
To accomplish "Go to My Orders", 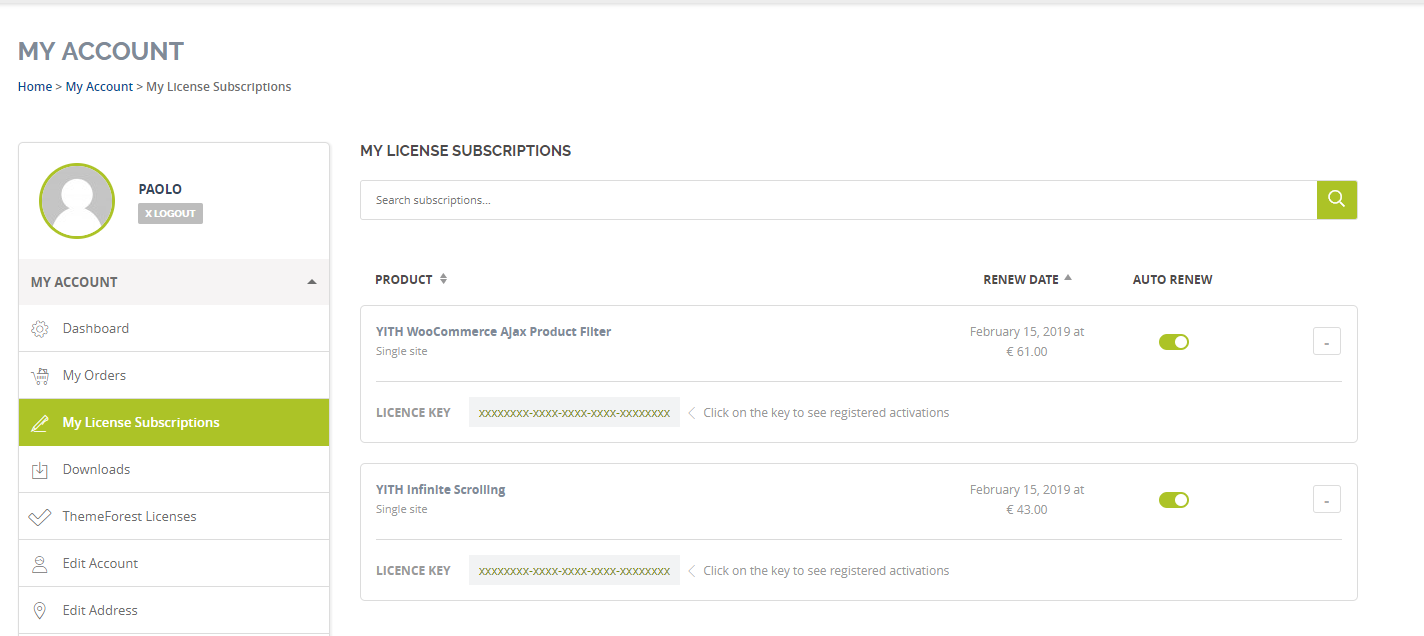I will pyautogui.click(x=174, y=375).
